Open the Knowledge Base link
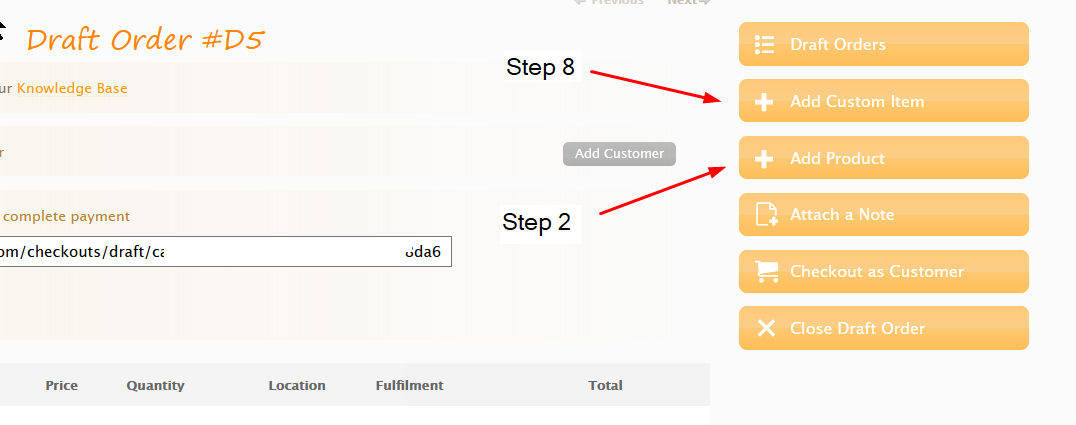1076x425 pixels. click(x=72, y=89)
